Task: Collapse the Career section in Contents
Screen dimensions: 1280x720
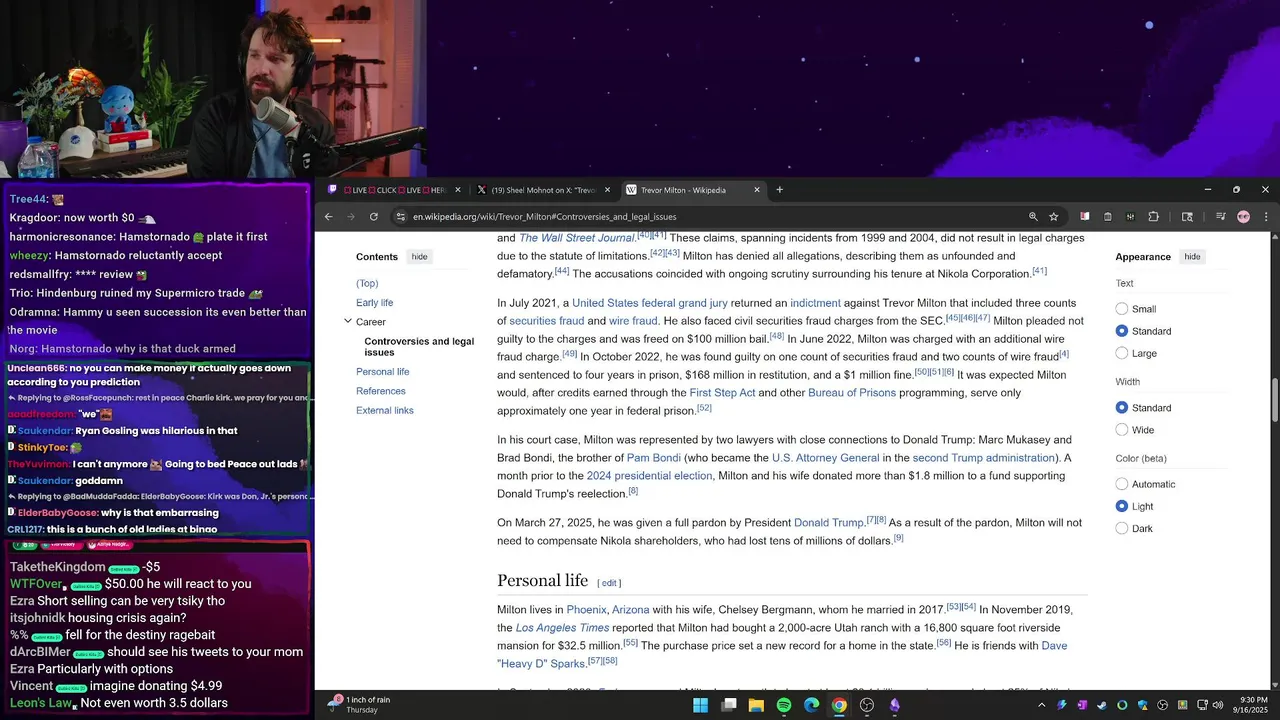Action: click(347, 321)
